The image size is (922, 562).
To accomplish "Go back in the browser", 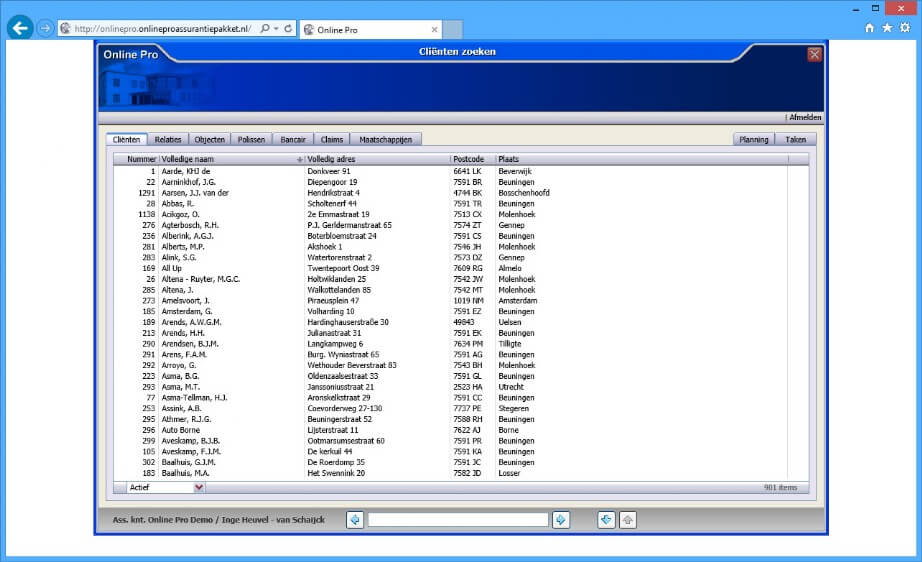I will 20,28.
